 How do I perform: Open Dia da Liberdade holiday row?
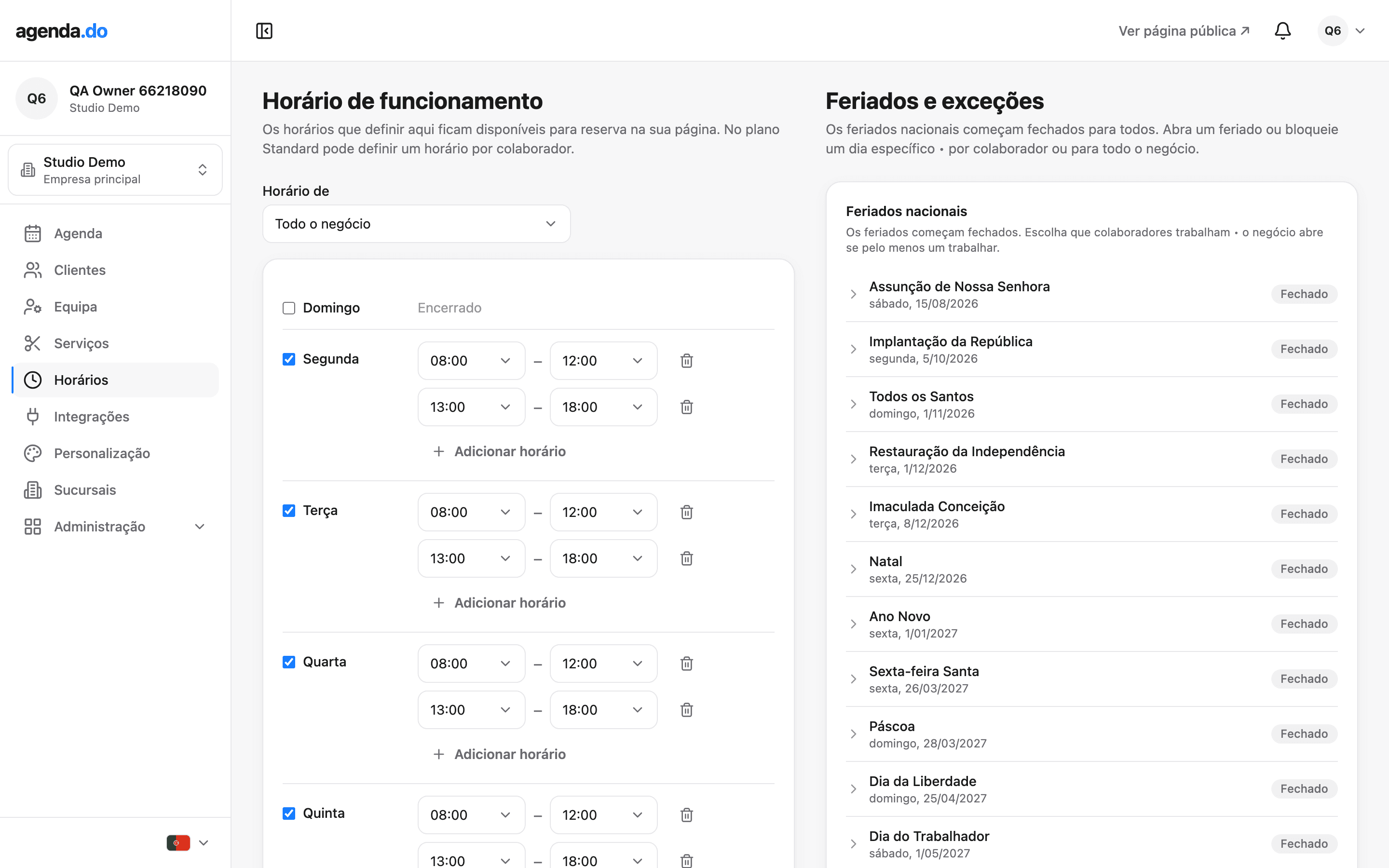pyautogui.click(x=1091, y=789)
